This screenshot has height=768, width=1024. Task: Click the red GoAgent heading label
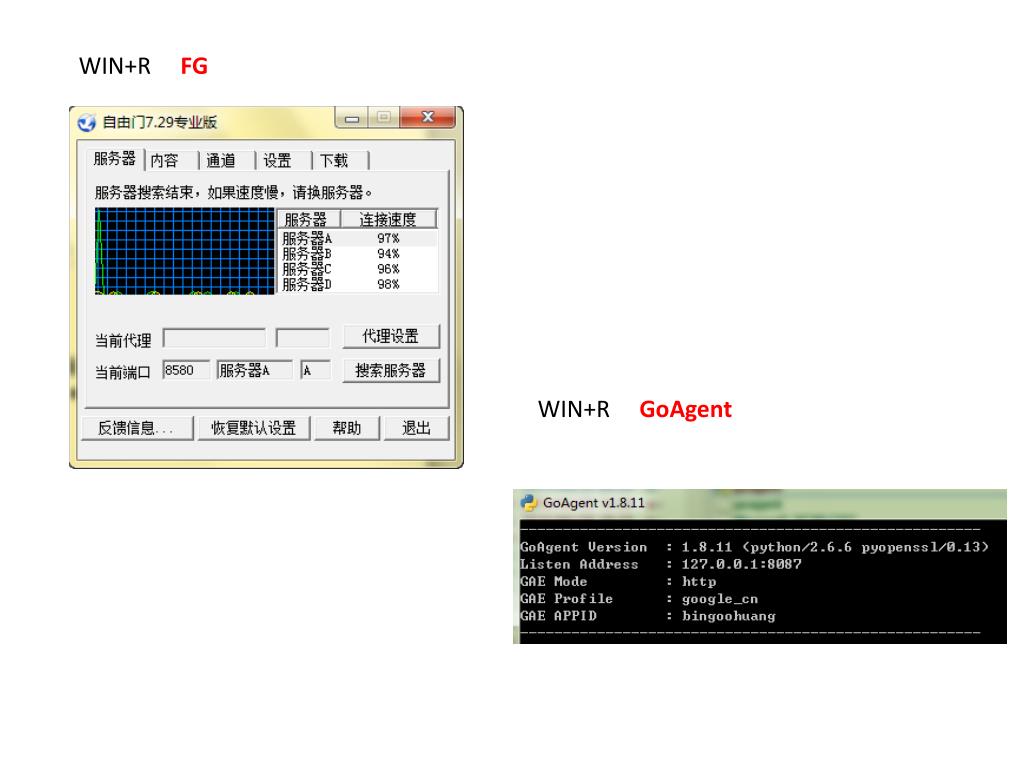[685, 409]
